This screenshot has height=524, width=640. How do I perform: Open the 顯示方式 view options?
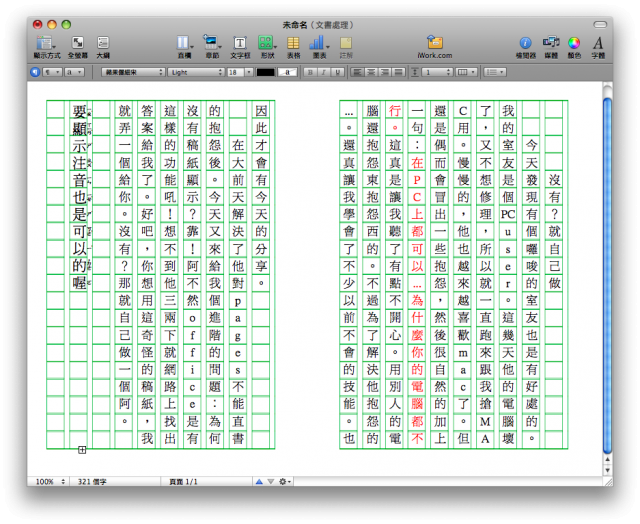coord(46,47)
